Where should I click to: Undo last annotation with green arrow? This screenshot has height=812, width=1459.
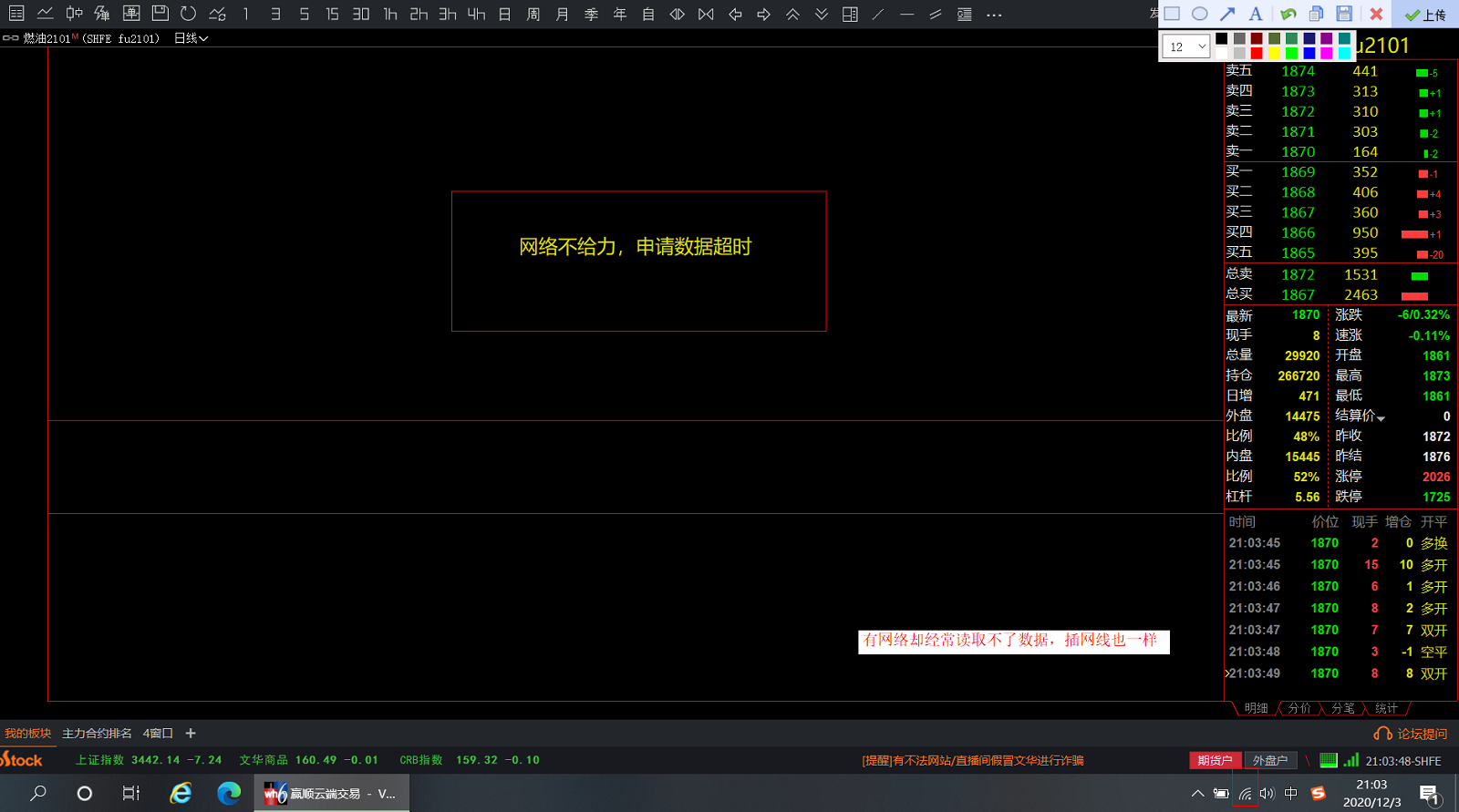coord(1288,14)
